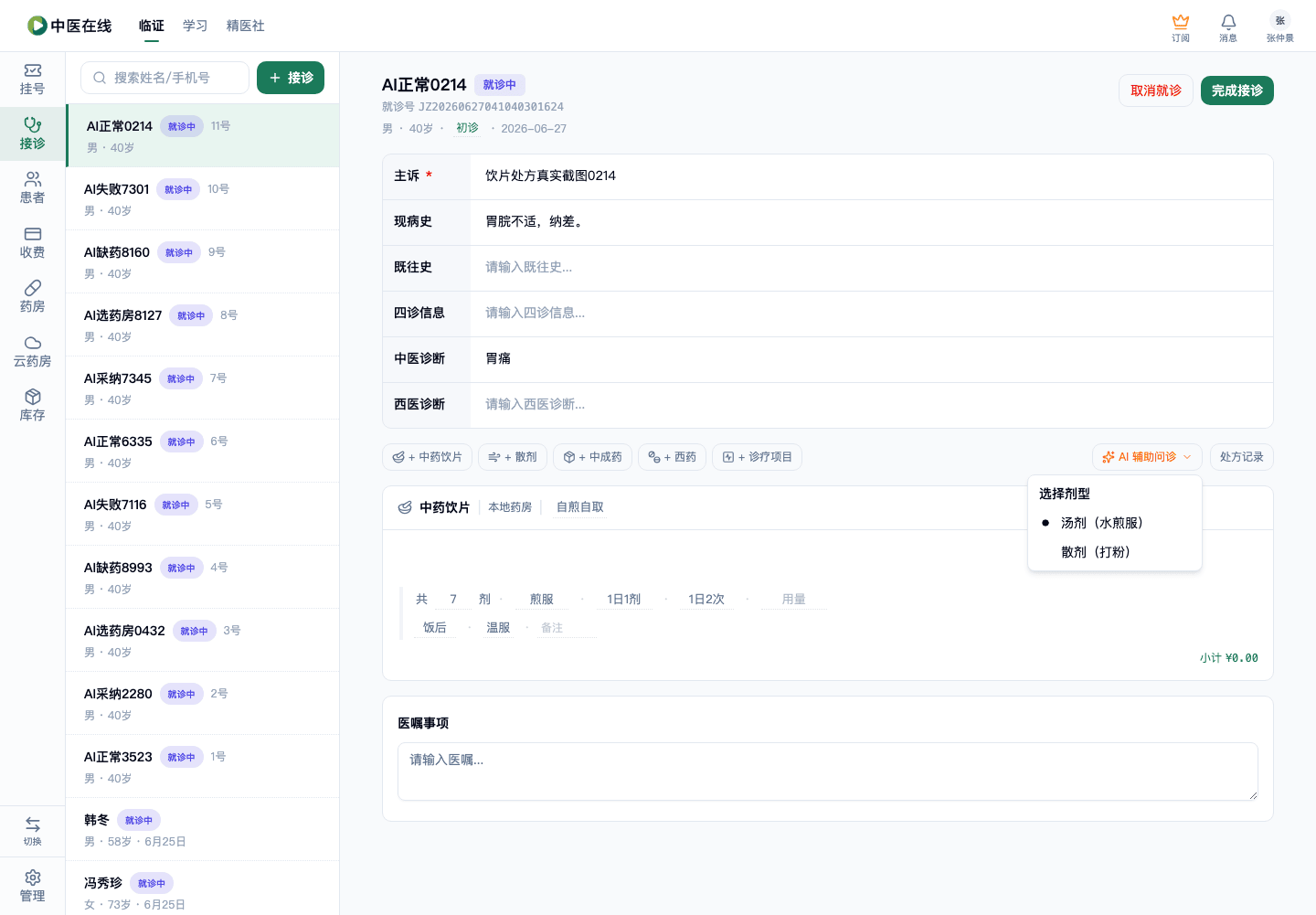The width and height of the screenshot is (1316, 915).
Task: Open the 药房 pharmacy sidebar icon
Action: 32,297
